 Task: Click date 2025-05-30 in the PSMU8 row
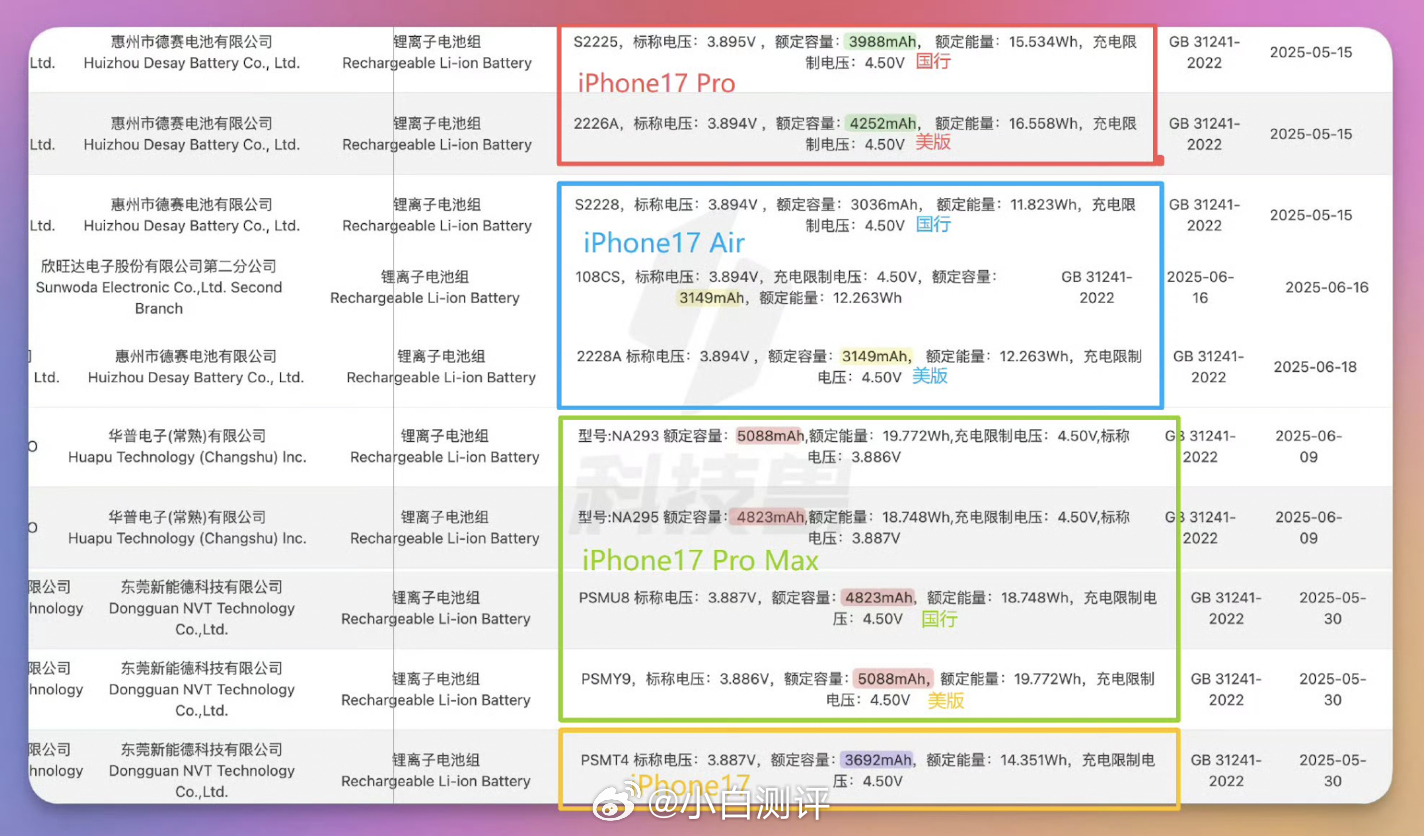point(1333,608)
